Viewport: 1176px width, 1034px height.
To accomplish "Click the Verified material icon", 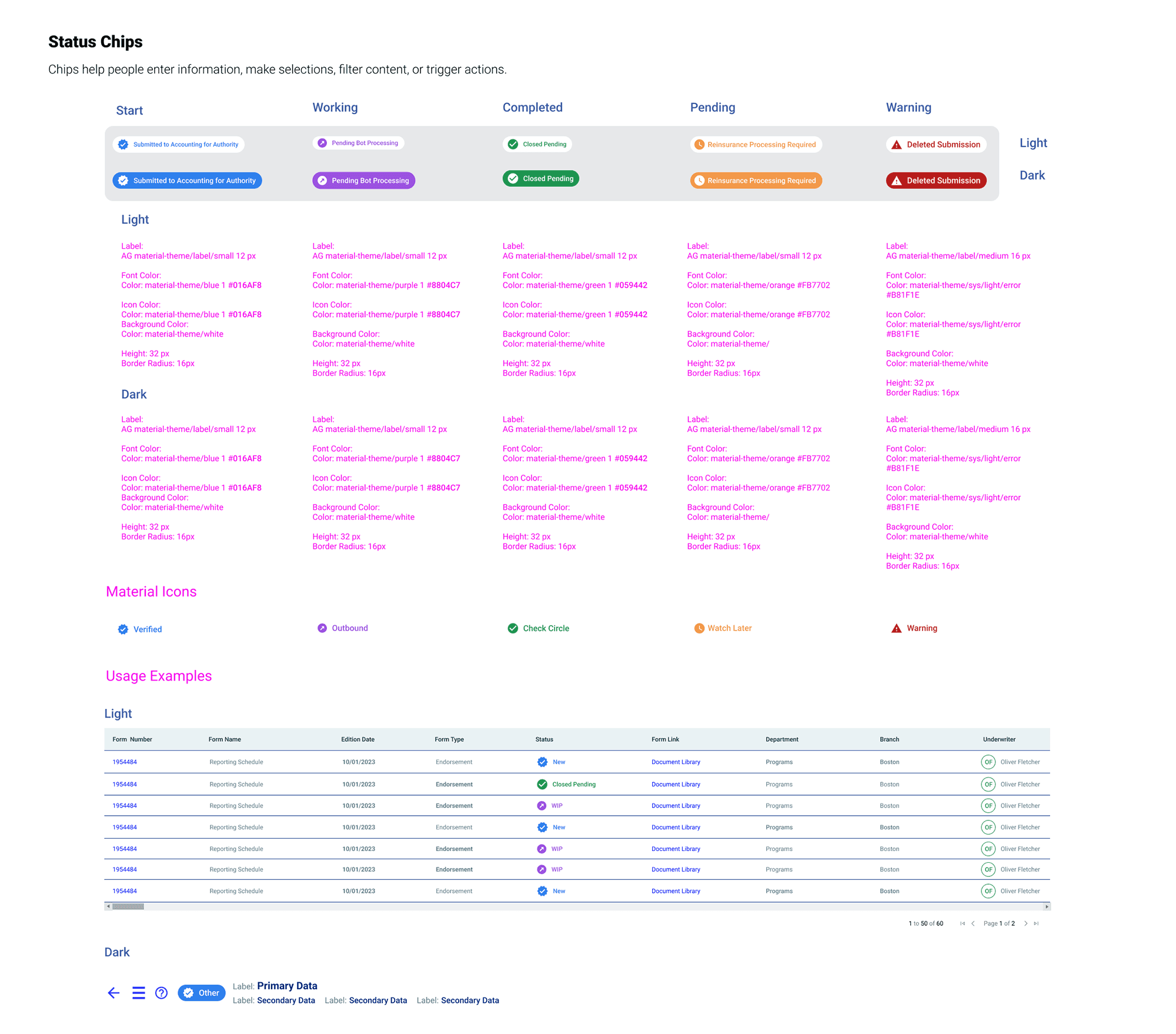I will click(x=123, y=629).
